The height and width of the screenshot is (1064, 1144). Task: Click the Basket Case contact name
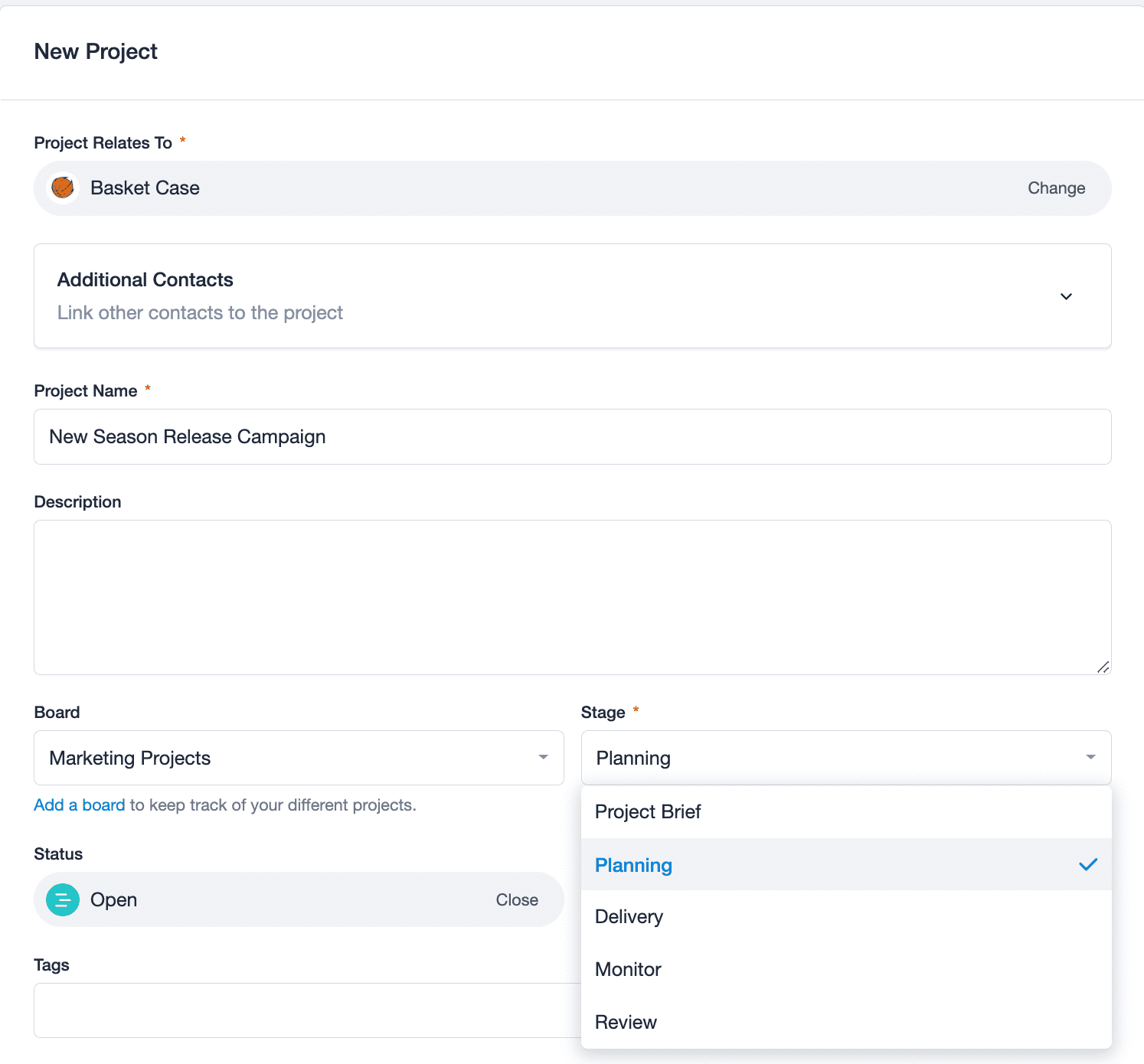pyautogui.click(x=145, y=188)
